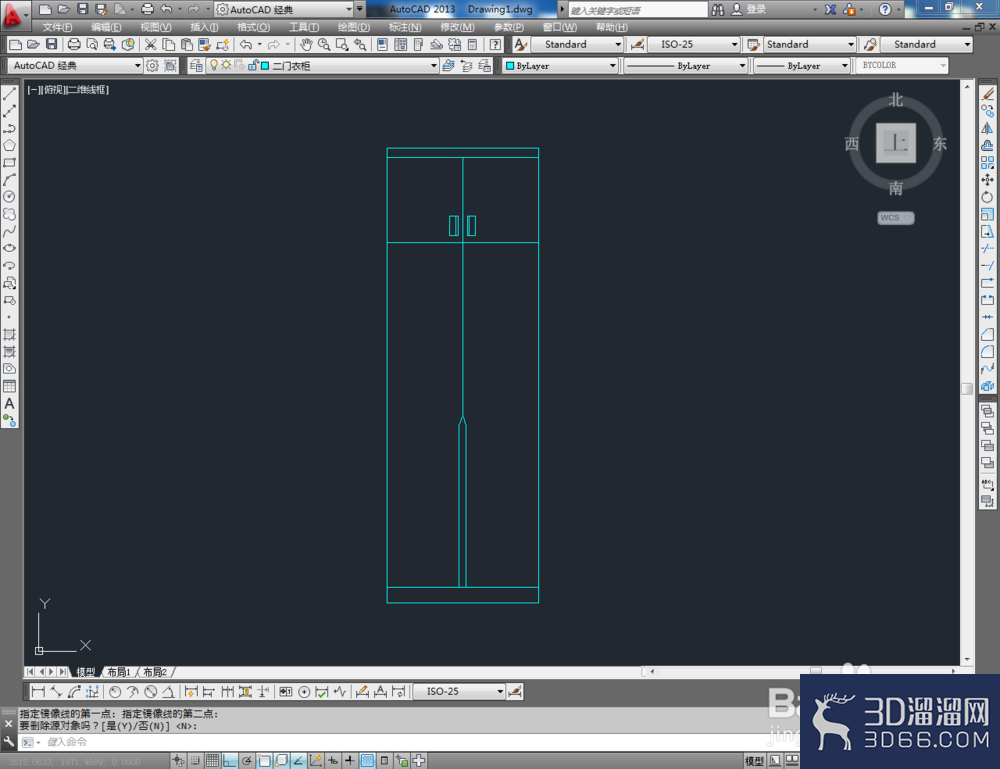Switch to the 布局1 layout tab
Viewport: 1000px width, 769px height.
[x=119, y=672]
